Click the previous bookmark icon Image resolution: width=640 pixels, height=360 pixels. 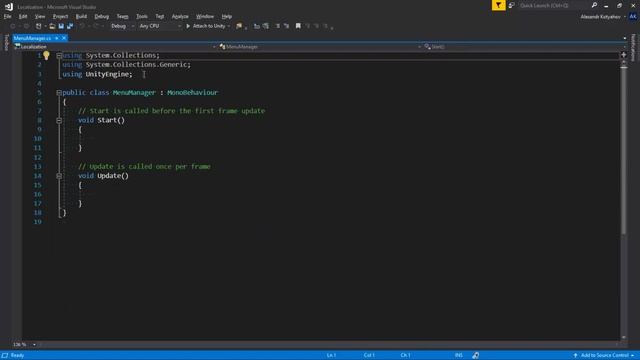pyautogui.click(x=308, y=26)
